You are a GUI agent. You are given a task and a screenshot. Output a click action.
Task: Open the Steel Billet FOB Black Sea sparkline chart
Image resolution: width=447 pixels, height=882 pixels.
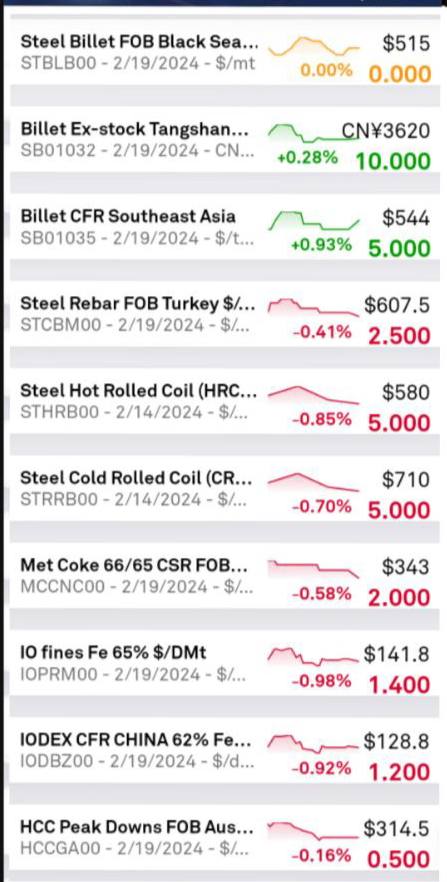(x=314, y=46)
